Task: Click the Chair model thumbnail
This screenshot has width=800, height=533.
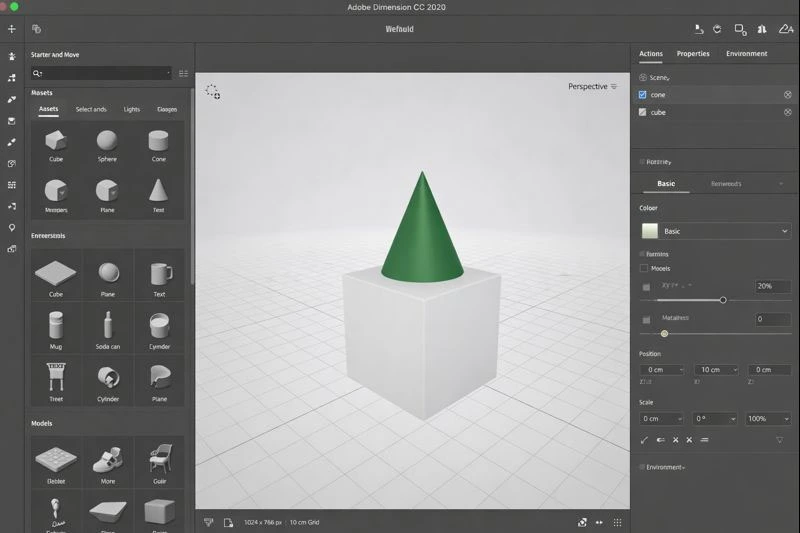Action: pos(159,459)
